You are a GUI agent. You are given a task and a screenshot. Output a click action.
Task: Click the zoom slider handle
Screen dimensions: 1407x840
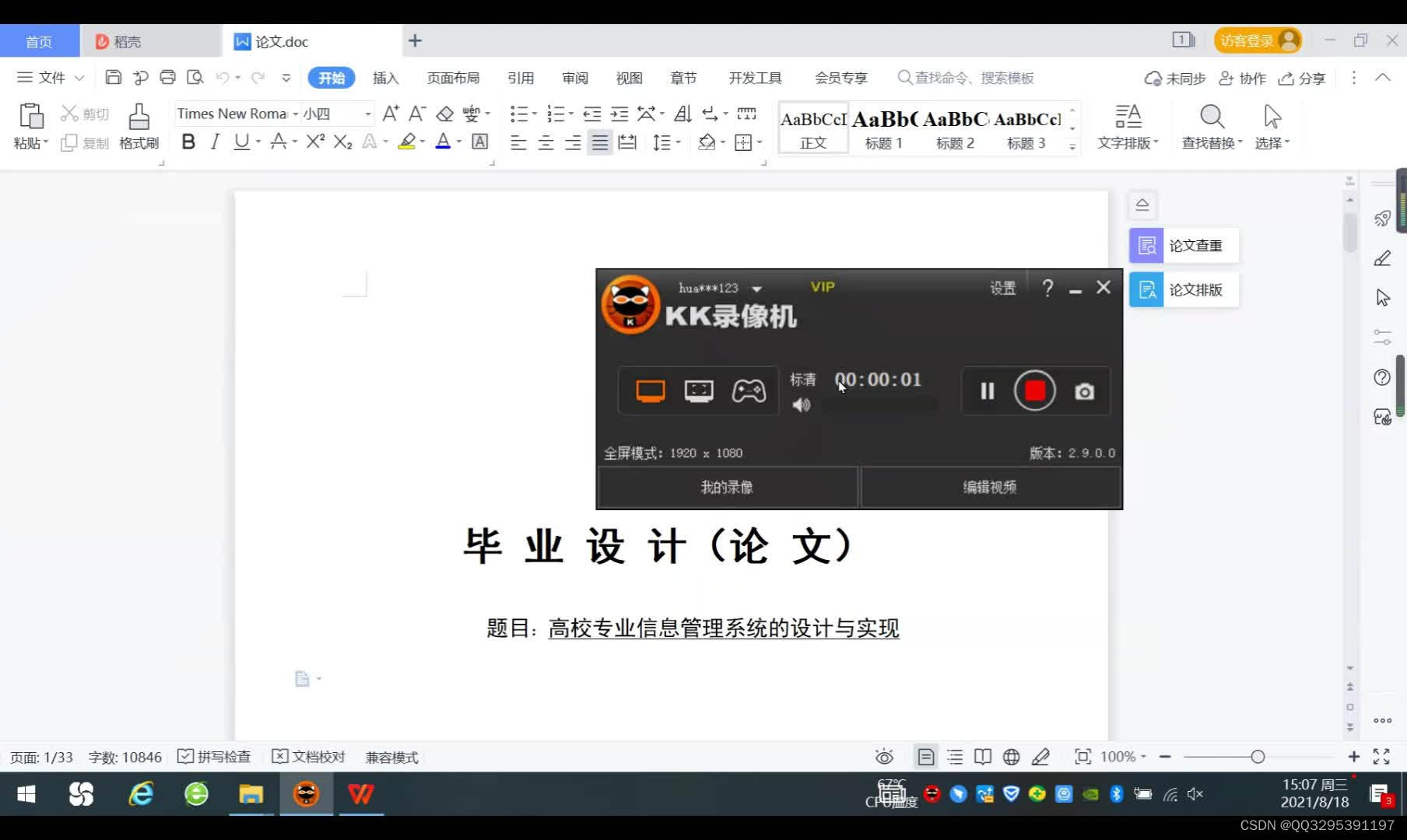tap(1258, 757)
